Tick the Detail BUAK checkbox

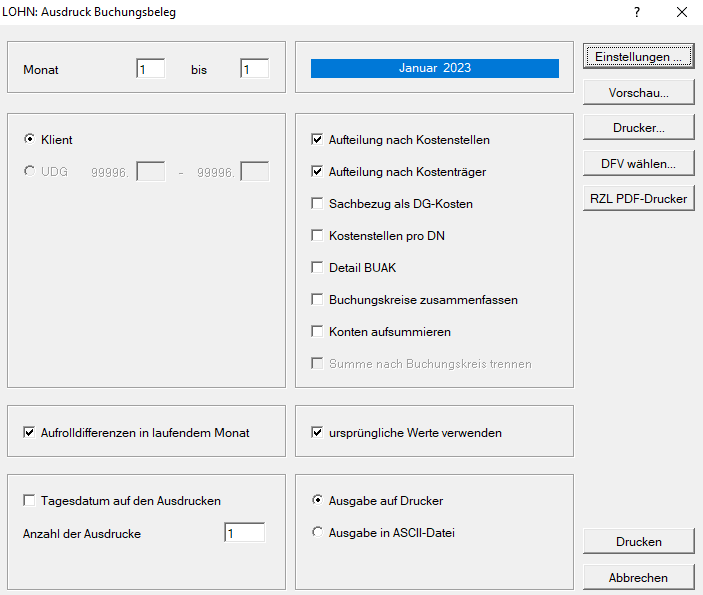pyautogui.click(x=318, y=268)
